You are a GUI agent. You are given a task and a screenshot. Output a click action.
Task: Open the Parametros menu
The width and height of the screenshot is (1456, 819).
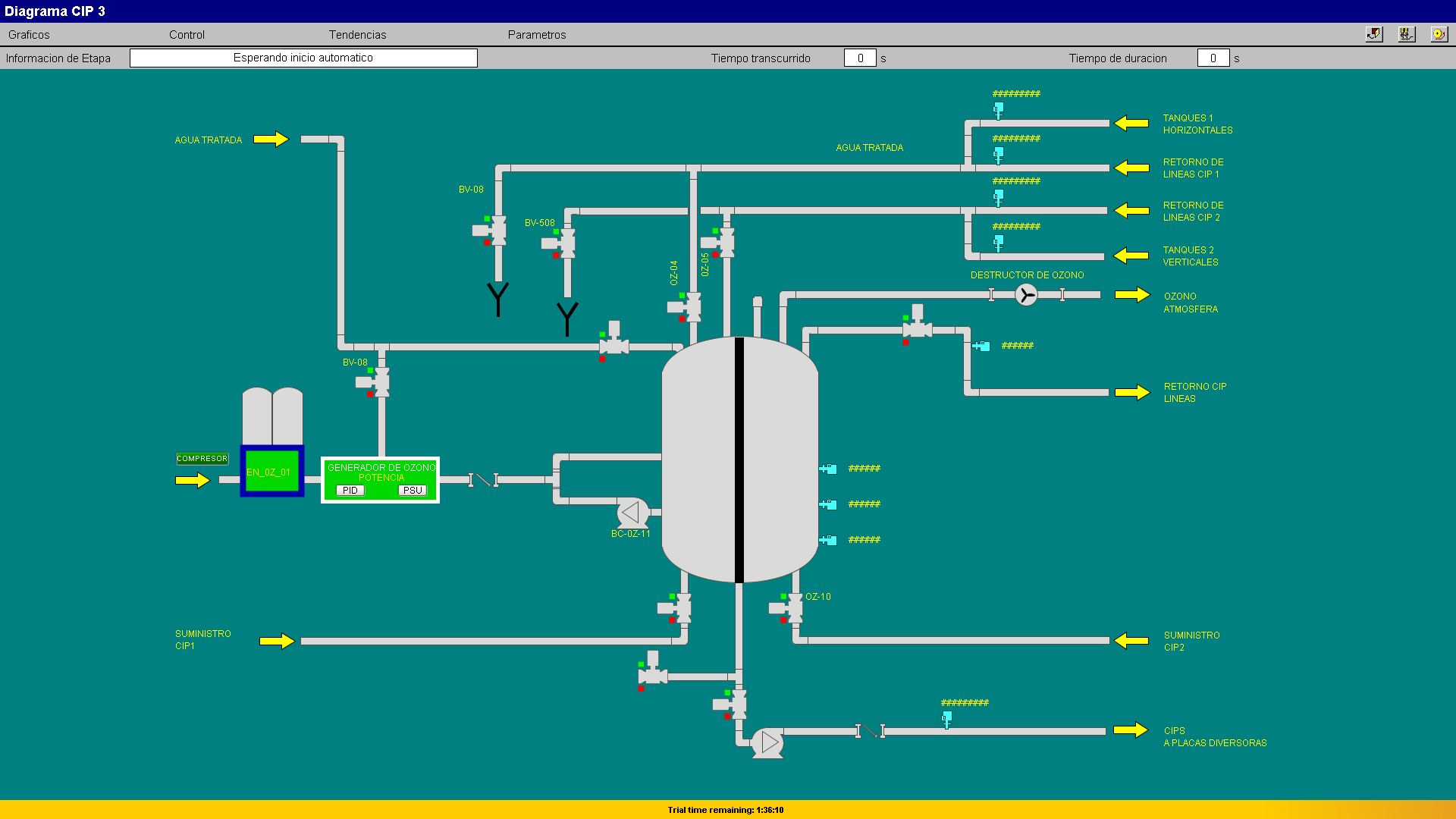coord(537,35)
